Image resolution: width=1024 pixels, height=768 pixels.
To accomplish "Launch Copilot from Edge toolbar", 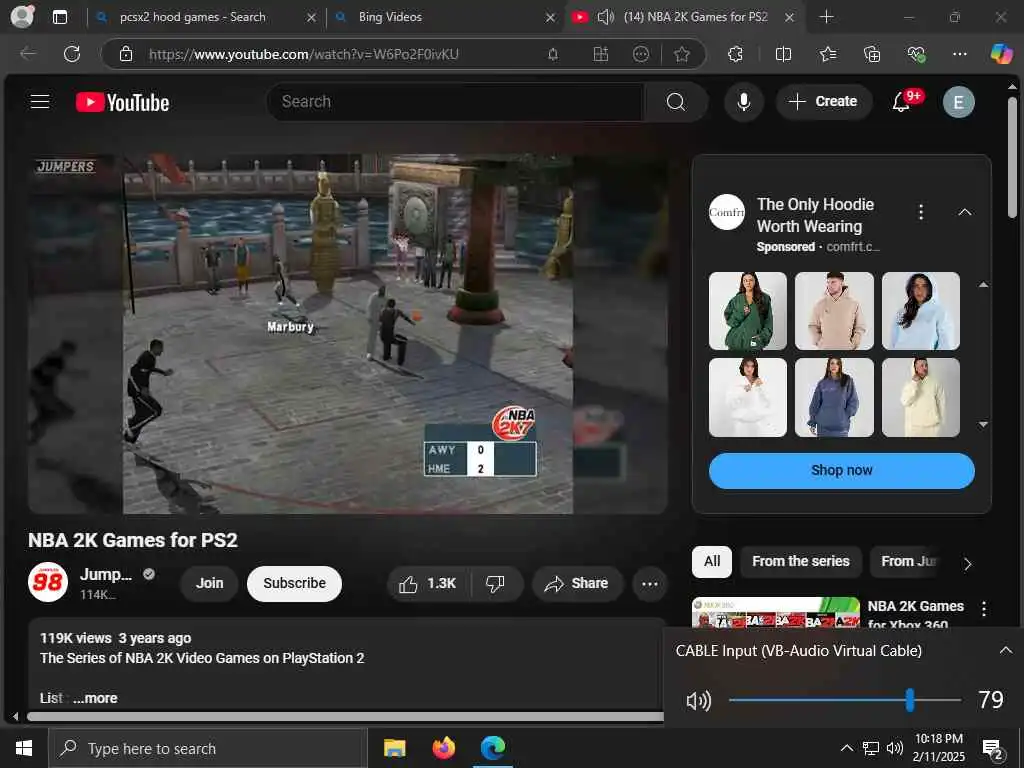I will tap(1000, 54).
